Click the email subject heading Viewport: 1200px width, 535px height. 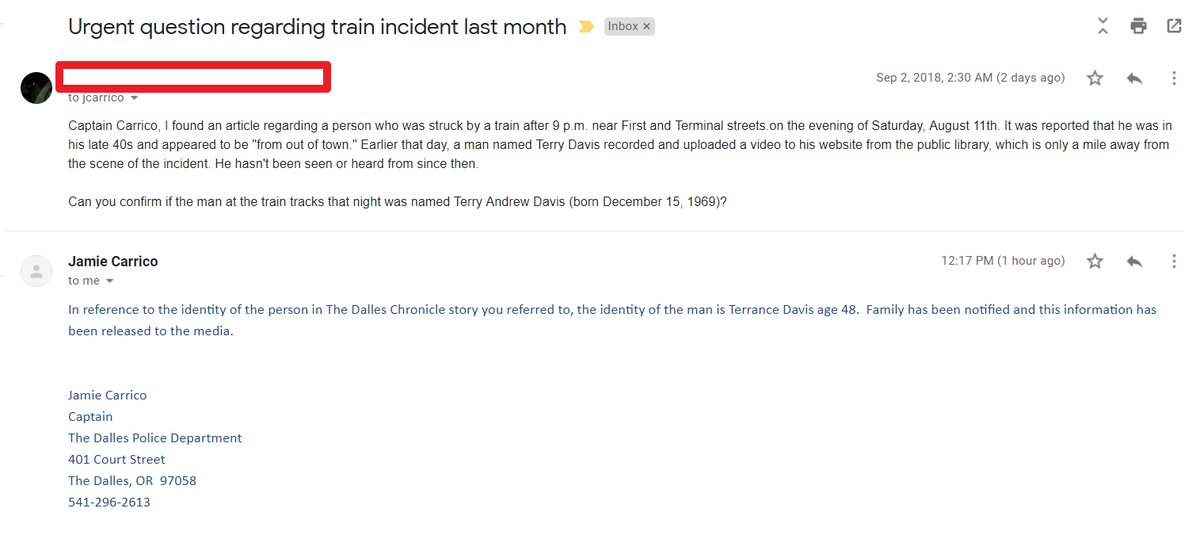point(317,27)
